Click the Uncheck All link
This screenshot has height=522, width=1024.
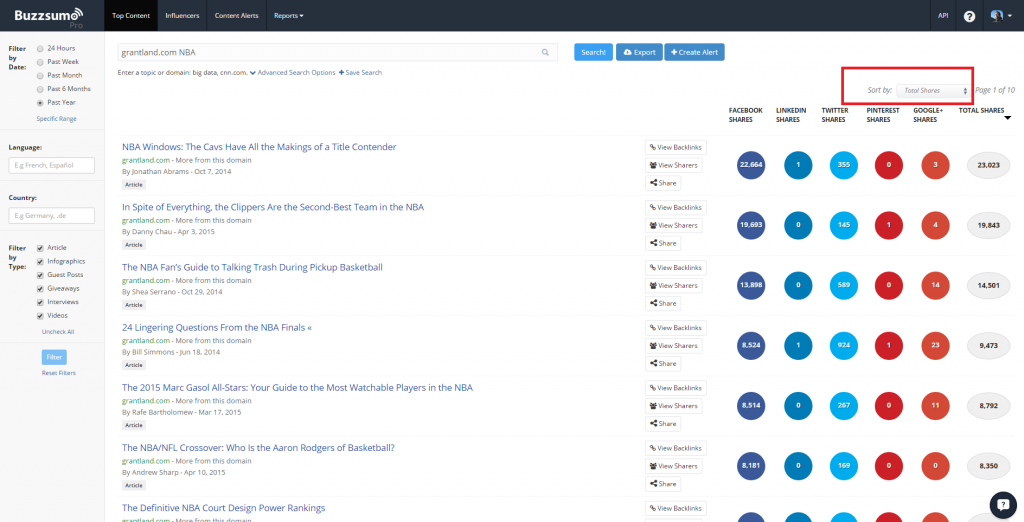click(58, 332)
